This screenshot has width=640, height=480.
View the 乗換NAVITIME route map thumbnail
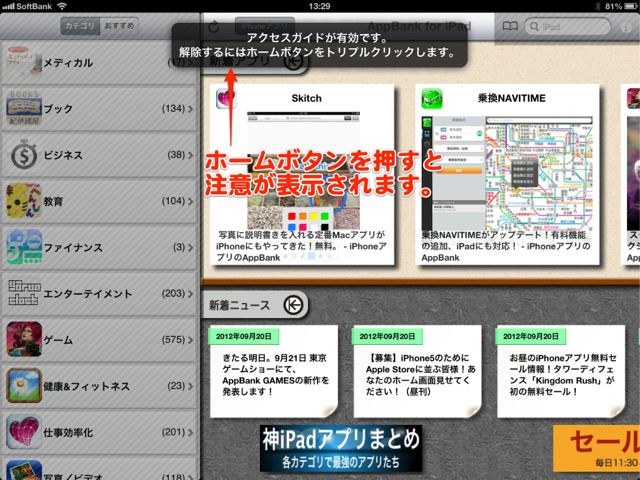click(x=507, y=173)
